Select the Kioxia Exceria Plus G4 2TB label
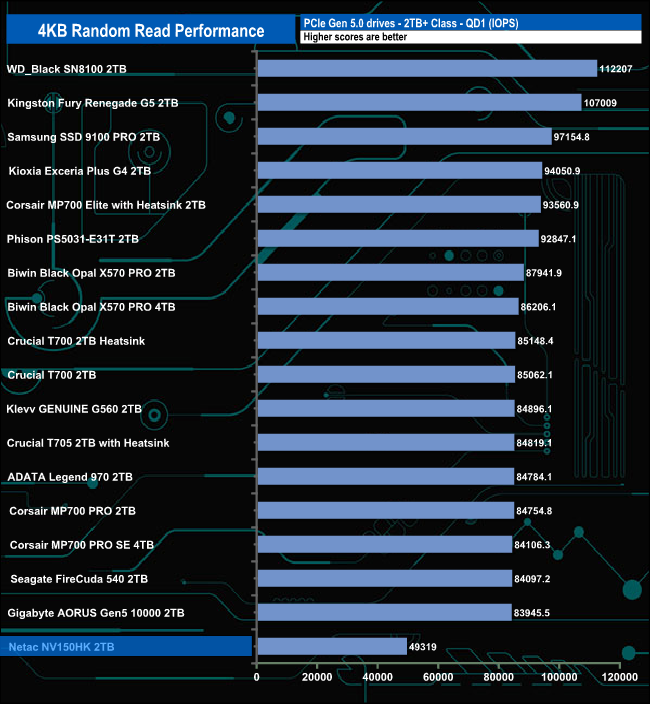Viewport: 650px width, 704px height. pos(79,171)
